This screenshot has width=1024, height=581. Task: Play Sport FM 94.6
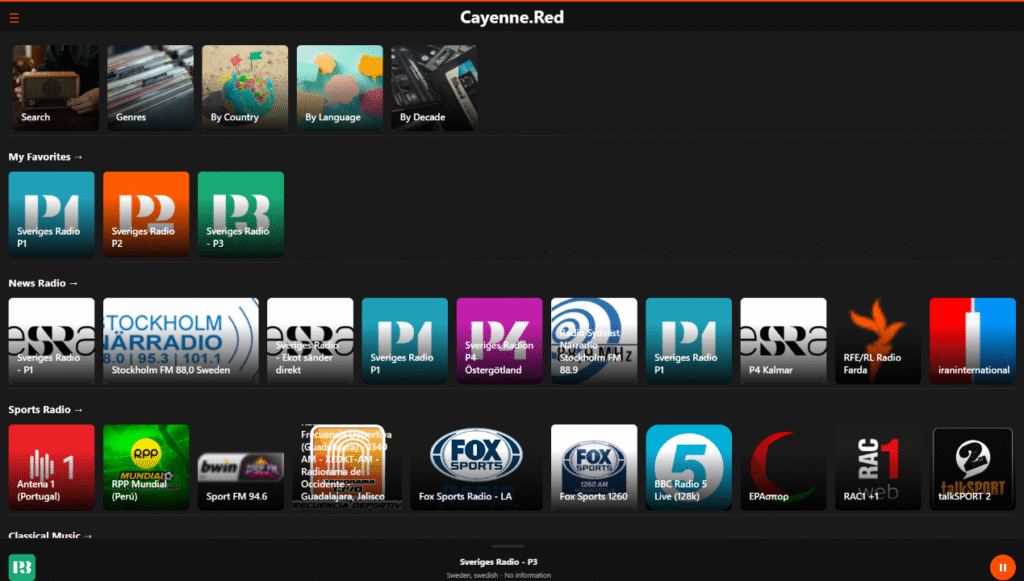[241, 467]
